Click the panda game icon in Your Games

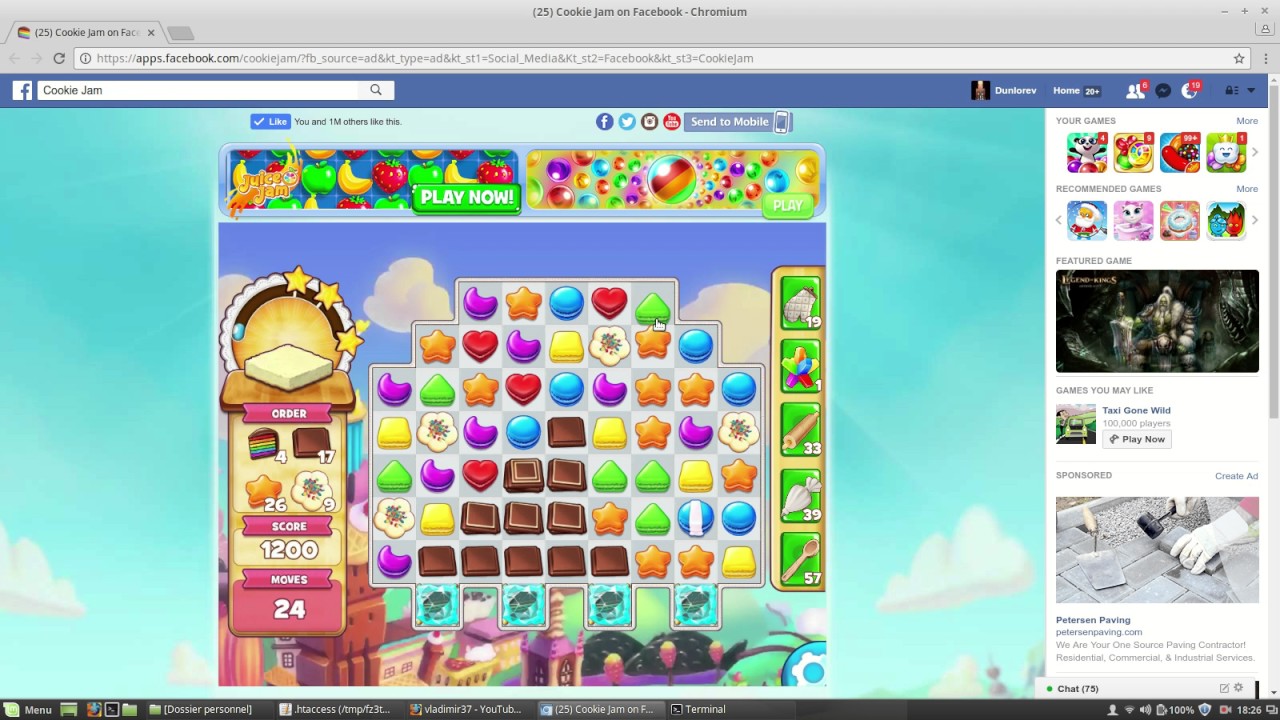[x=1086, y=153]
